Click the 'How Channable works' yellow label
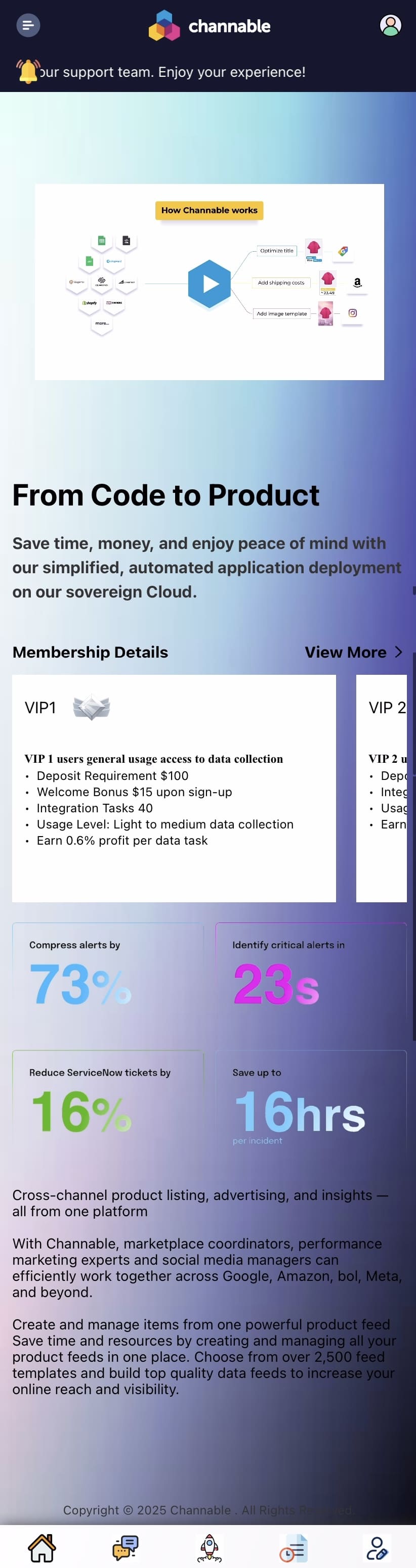Image resolution: width=416 pixels, height=1568 pixels. (x=209, y=210)
